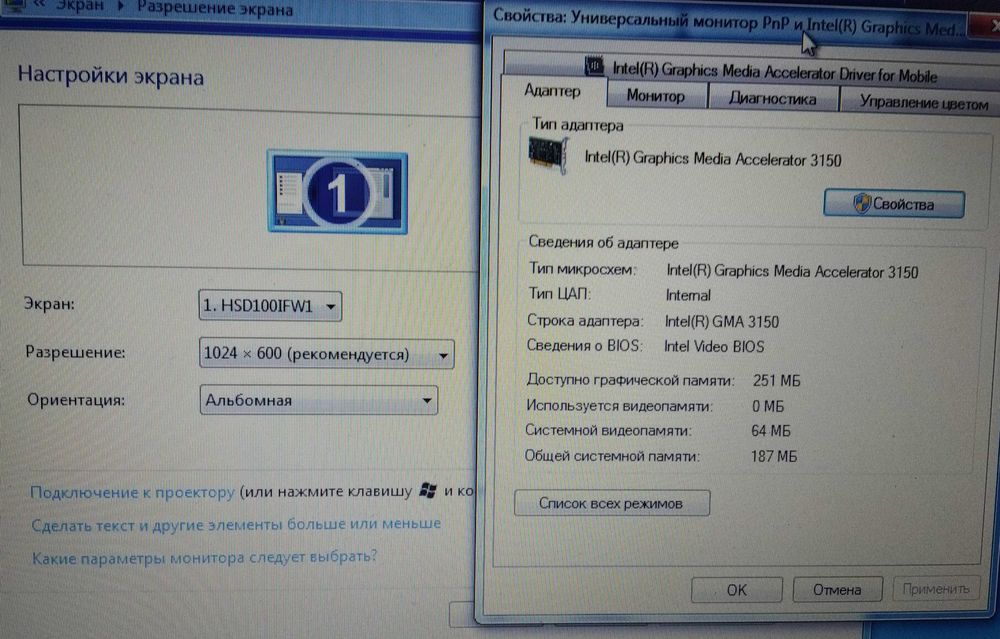Click Экран in address breadcrumb
Screen dimensions: 1000x639
pos(80,6)
